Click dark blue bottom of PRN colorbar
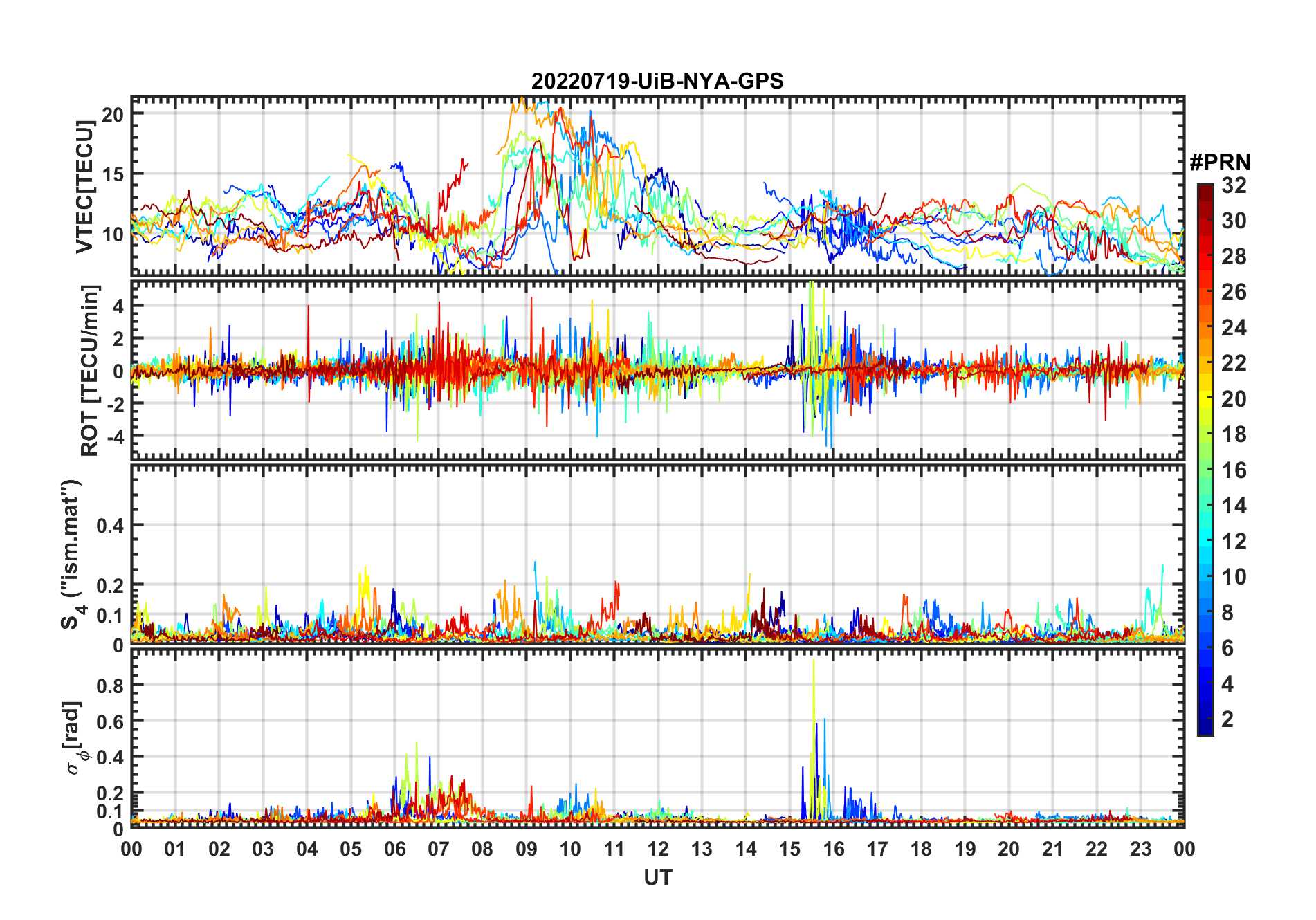1316x920 pixels. click(x=1205, y=728)
